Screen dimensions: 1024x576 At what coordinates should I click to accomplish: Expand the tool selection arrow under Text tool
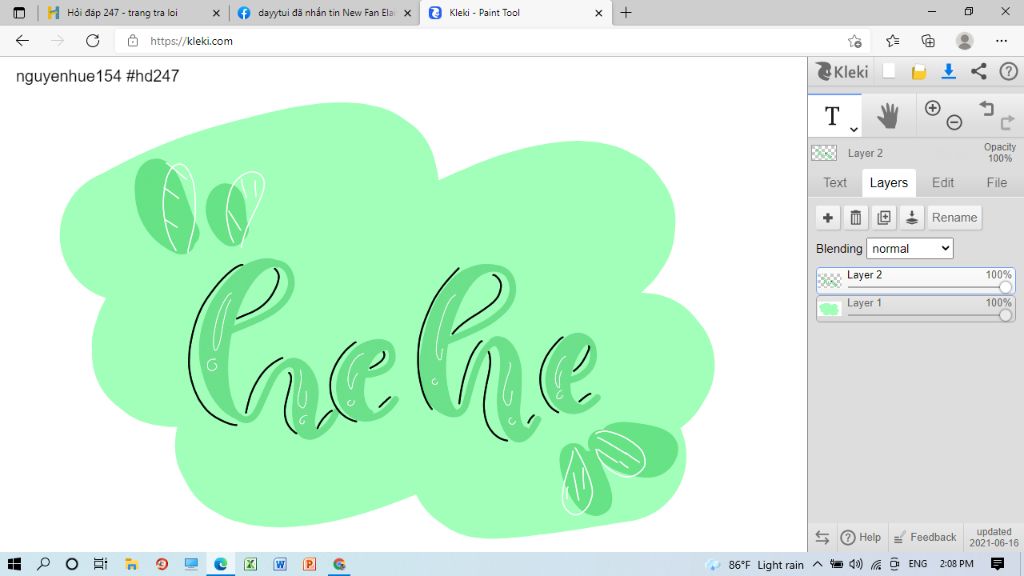point(854,129)
